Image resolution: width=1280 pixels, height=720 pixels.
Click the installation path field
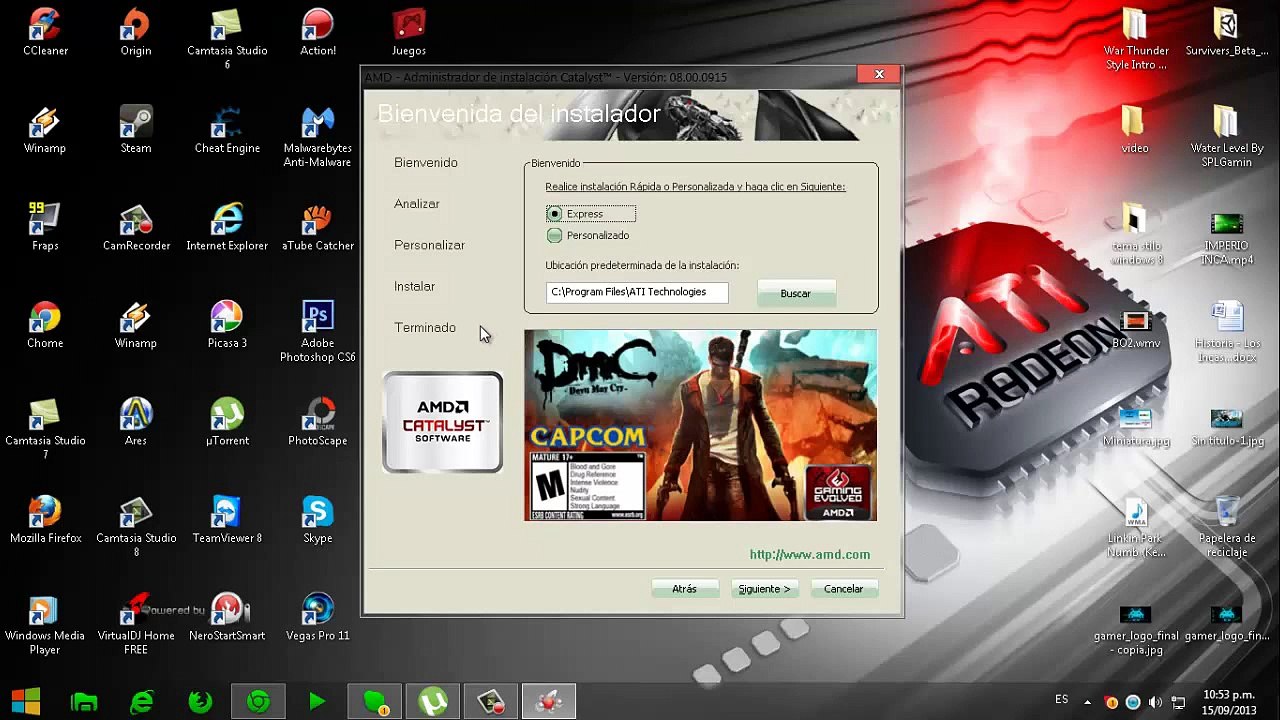coord(637,292)
